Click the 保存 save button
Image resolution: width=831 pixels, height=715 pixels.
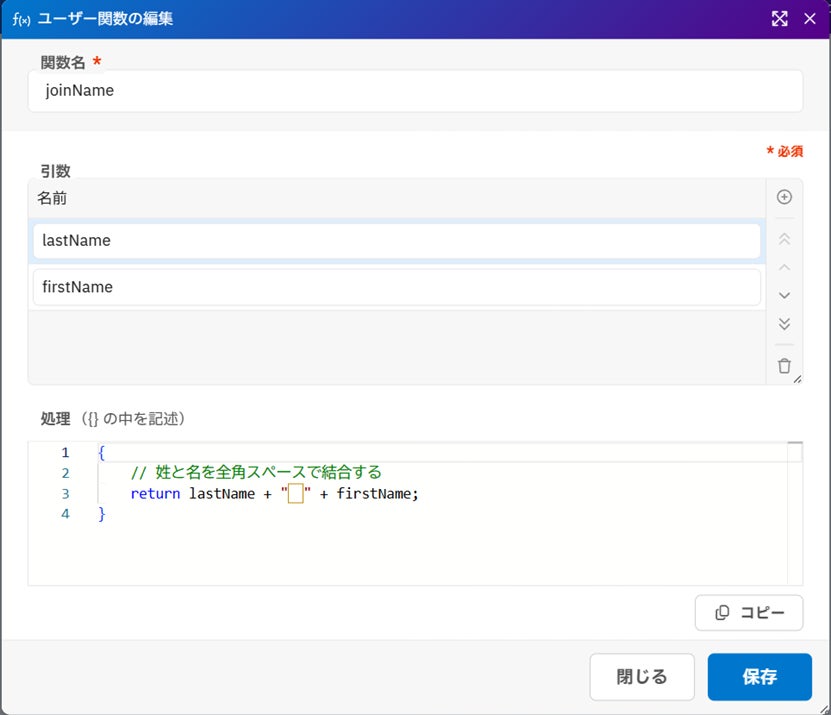click(x=759, y=677)
